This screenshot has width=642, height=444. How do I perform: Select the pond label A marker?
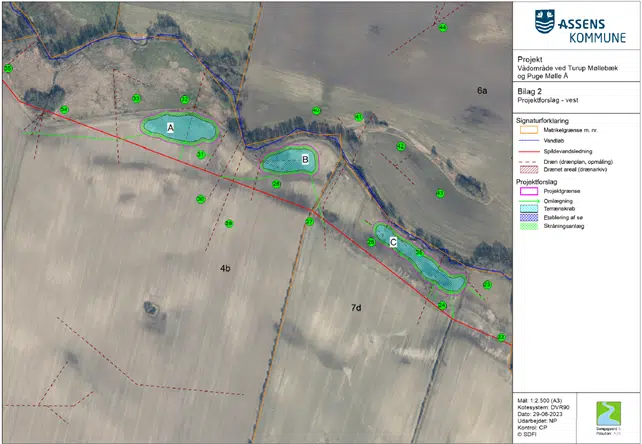[171, 128]
